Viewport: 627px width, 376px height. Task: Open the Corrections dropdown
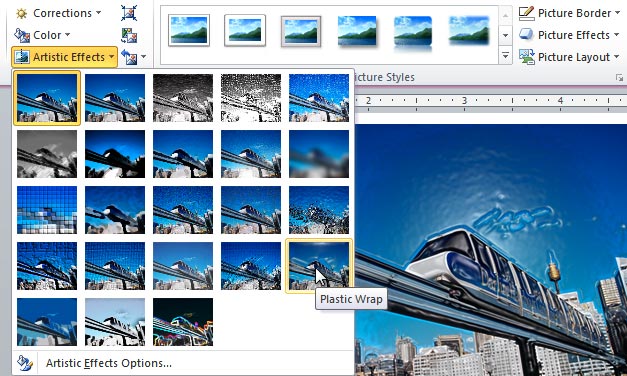(x=58, y=13)
